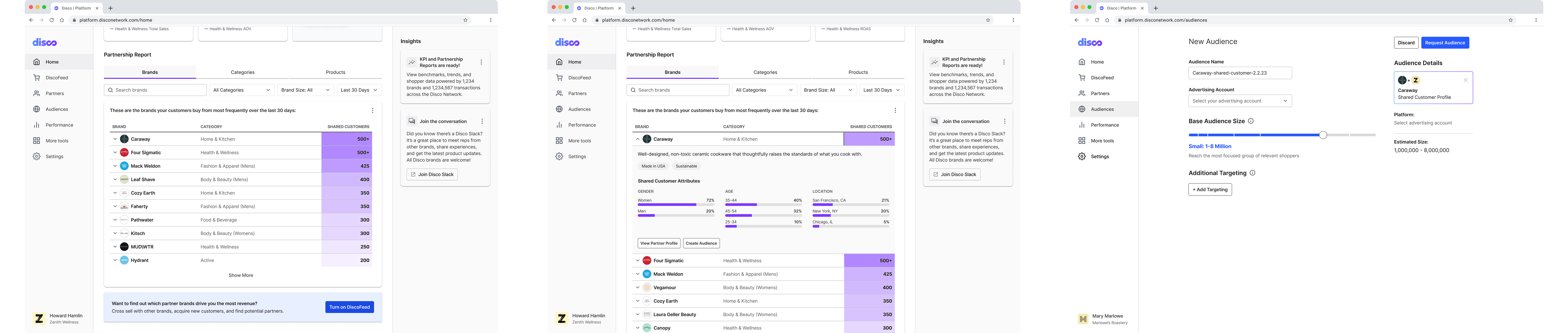Click the info icon beside Base Audience Size
Screen dimensions: 1568x333
coord(1251,121)
